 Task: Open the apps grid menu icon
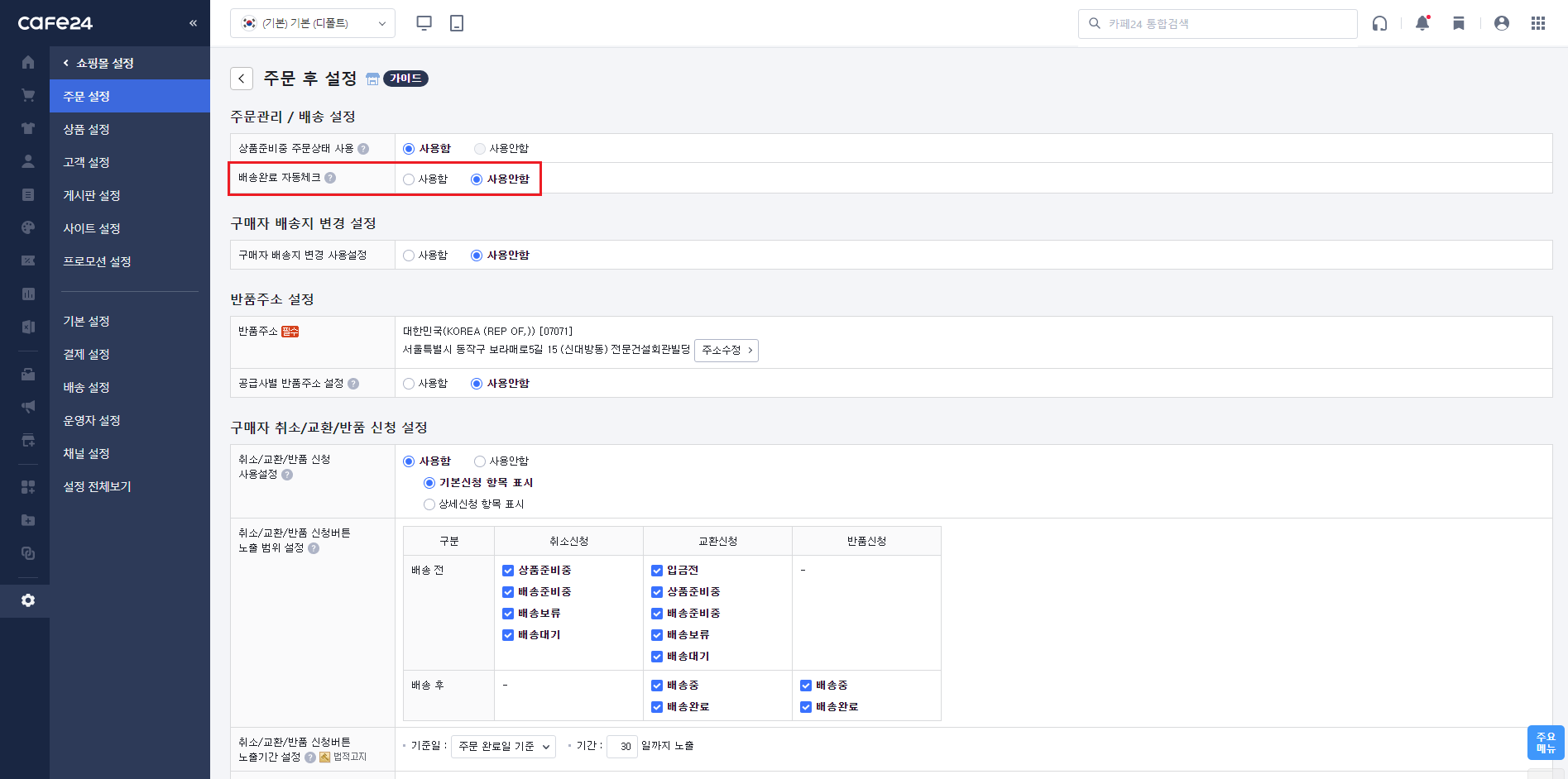click(1538, 23)
